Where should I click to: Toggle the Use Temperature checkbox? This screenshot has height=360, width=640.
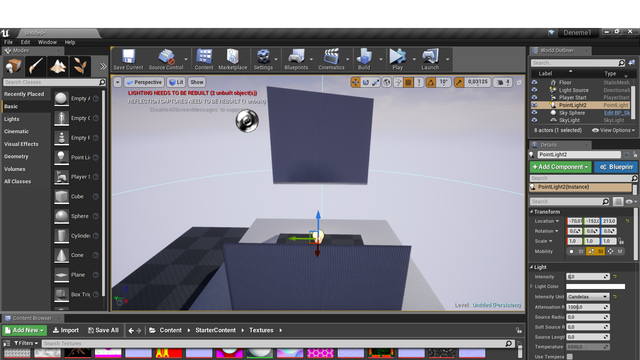point(570,357)
